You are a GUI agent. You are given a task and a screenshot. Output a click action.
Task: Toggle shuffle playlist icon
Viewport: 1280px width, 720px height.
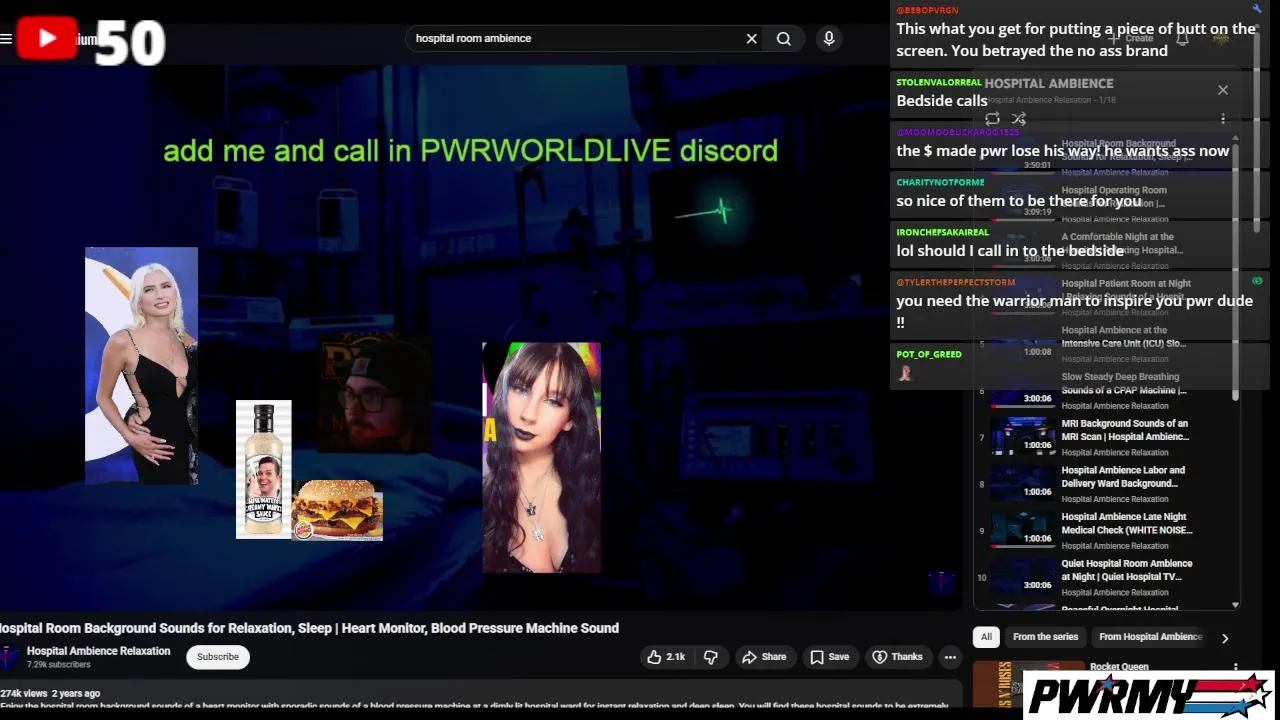tap(1019, 119)
